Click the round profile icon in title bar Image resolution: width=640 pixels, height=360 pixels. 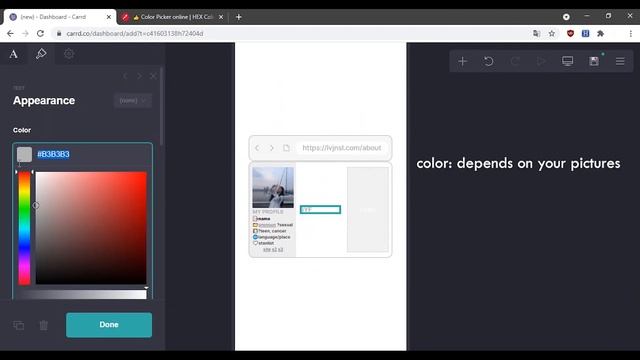click(x=566, y=17)
